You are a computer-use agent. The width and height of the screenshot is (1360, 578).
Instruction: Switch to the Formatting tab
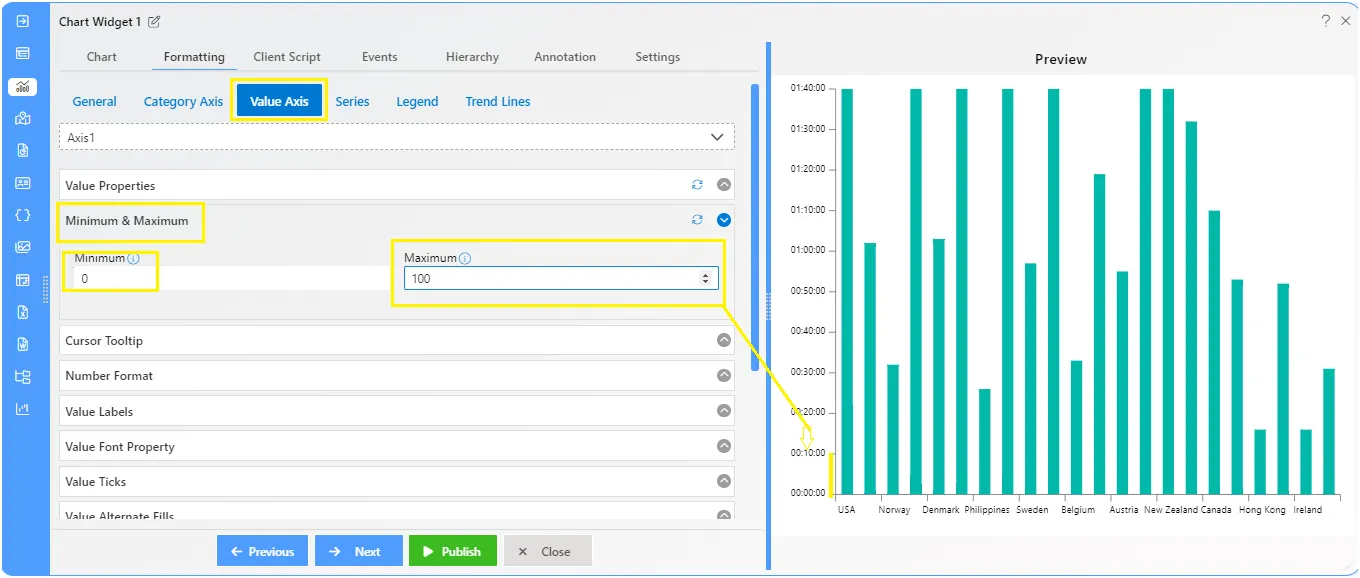point(194,57)
